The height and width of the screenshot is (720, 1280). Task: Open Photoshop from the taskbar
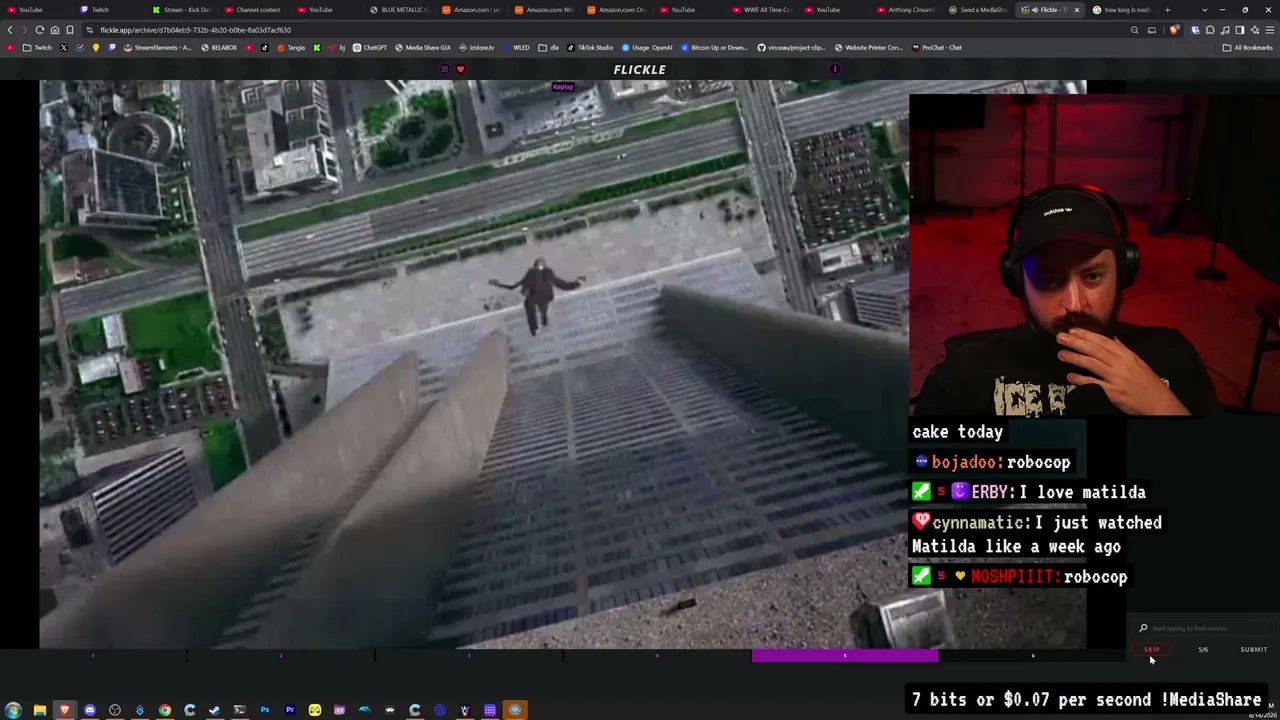point(265,710)
